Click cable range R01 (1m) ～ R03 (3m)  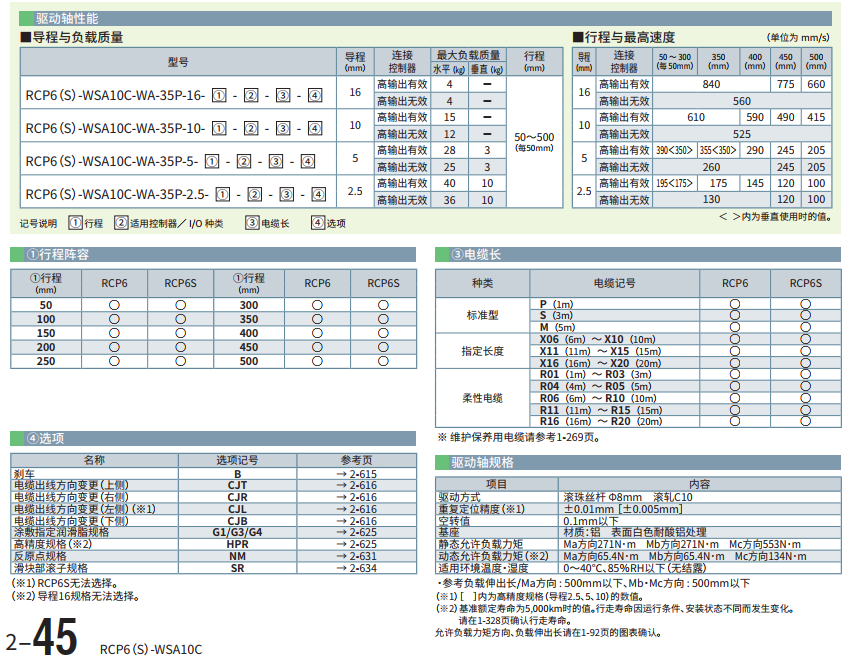(595, 374)
